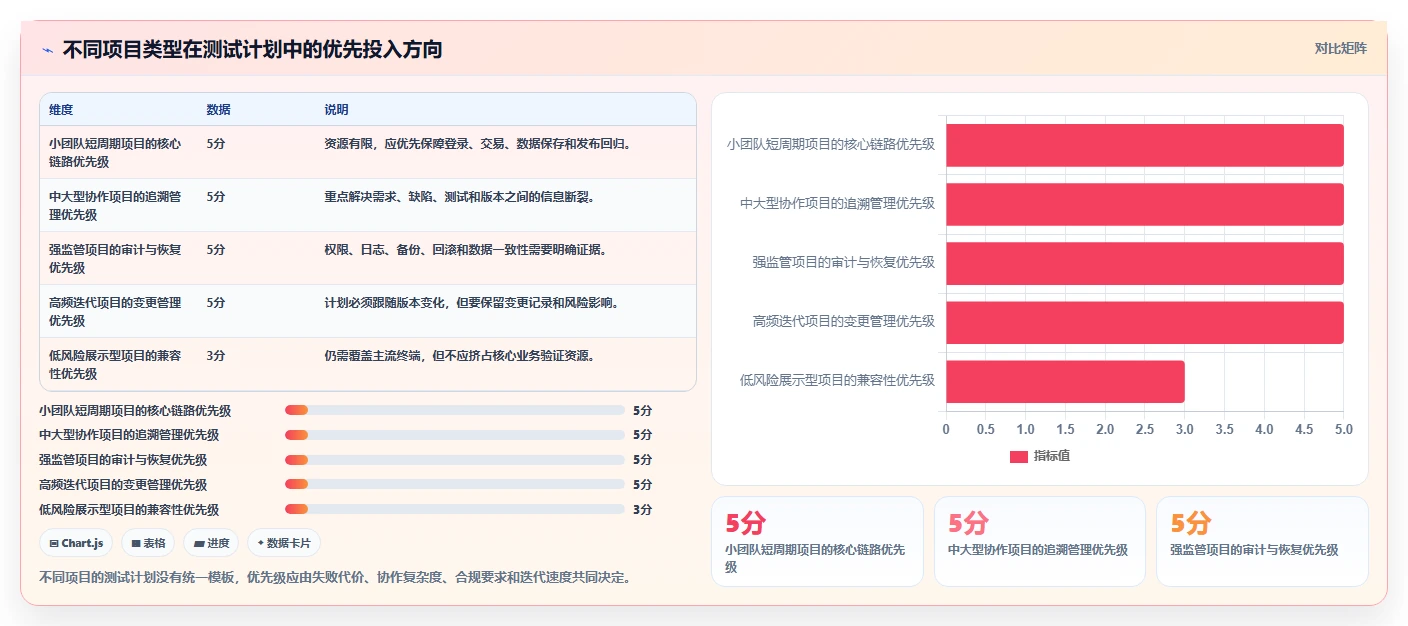The height and width of the screenshot is (626, 1408).
Task: Select the 表格 tag
Action: [148, 543]
